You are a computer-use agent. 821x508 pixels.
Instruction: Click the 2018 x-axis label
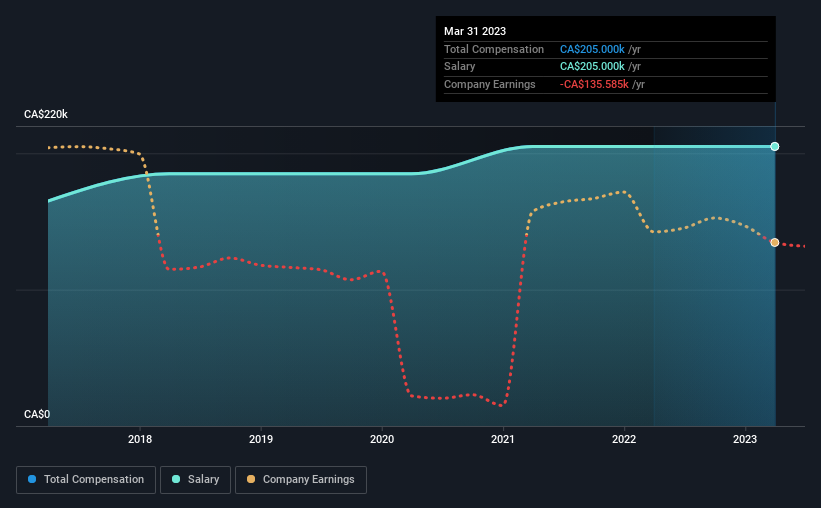click(140, 439)
